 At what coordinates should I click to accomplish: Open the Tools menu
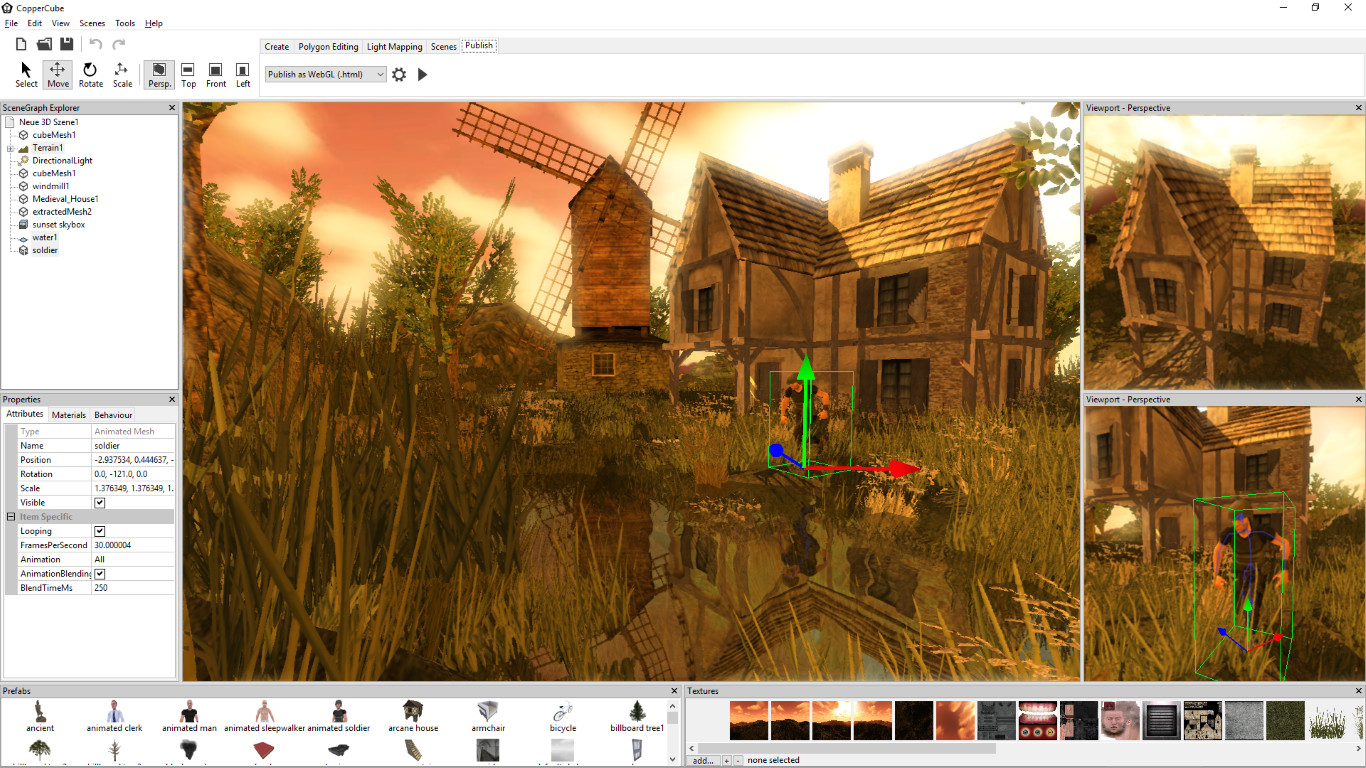click(x=124, y=23)
